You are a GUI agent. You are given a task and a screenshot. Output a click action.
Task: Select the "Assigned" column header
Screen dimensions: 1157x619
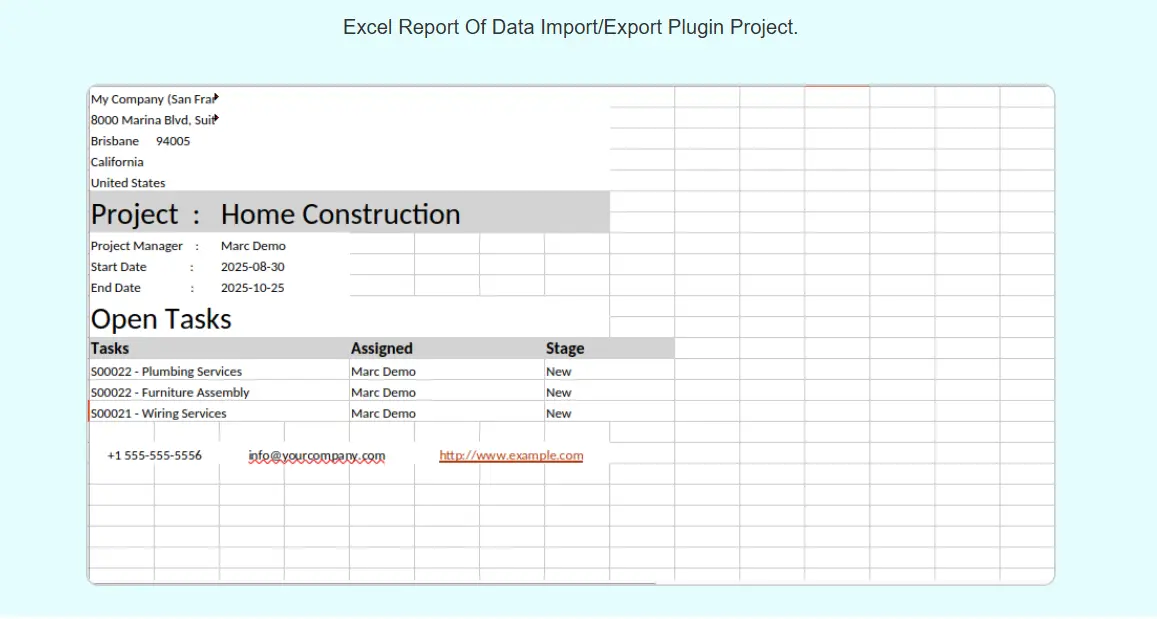click(381, 349)
